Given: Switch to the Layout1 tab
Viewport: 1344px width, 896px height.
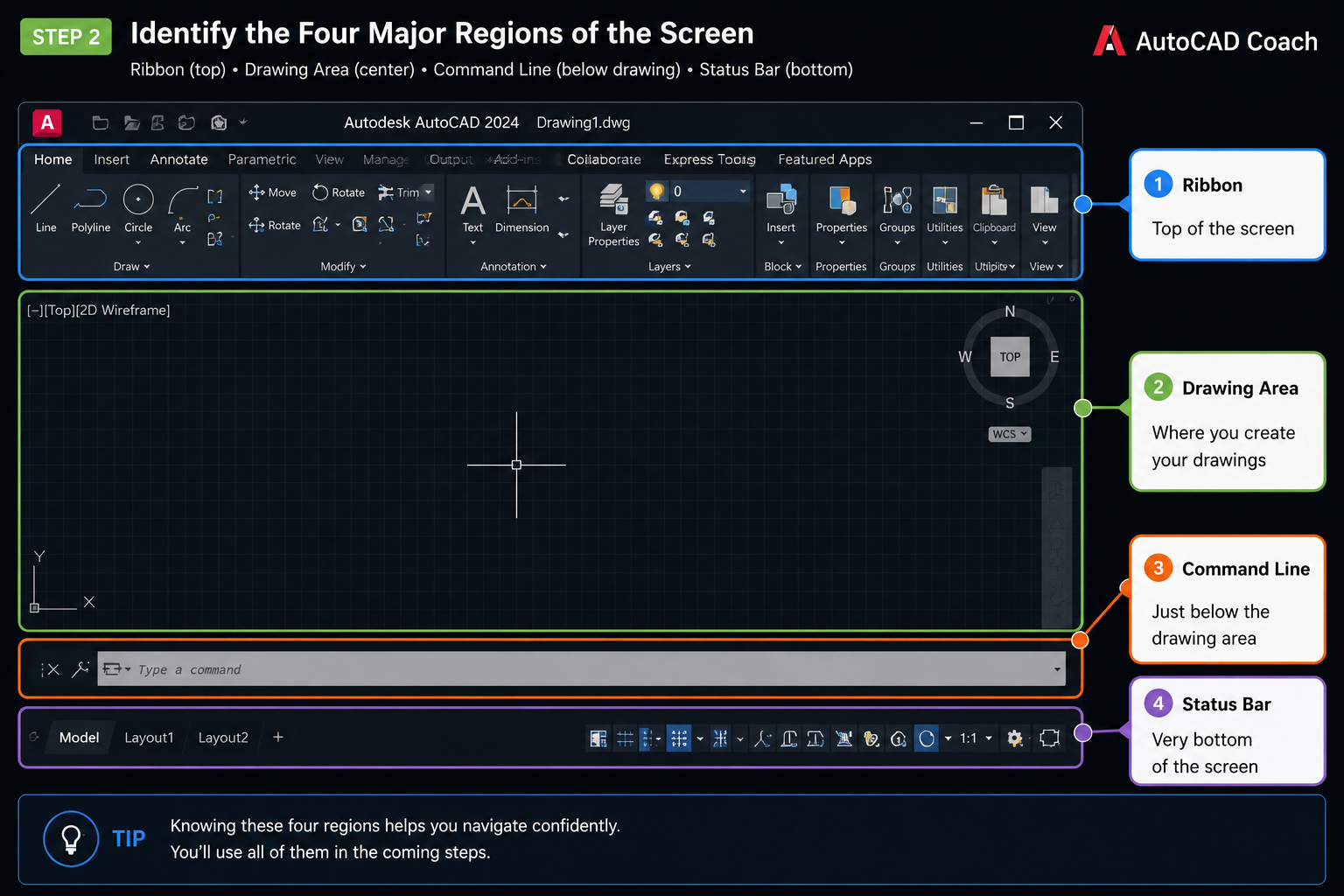Looking at the screenshot, I should pos(149,738).
